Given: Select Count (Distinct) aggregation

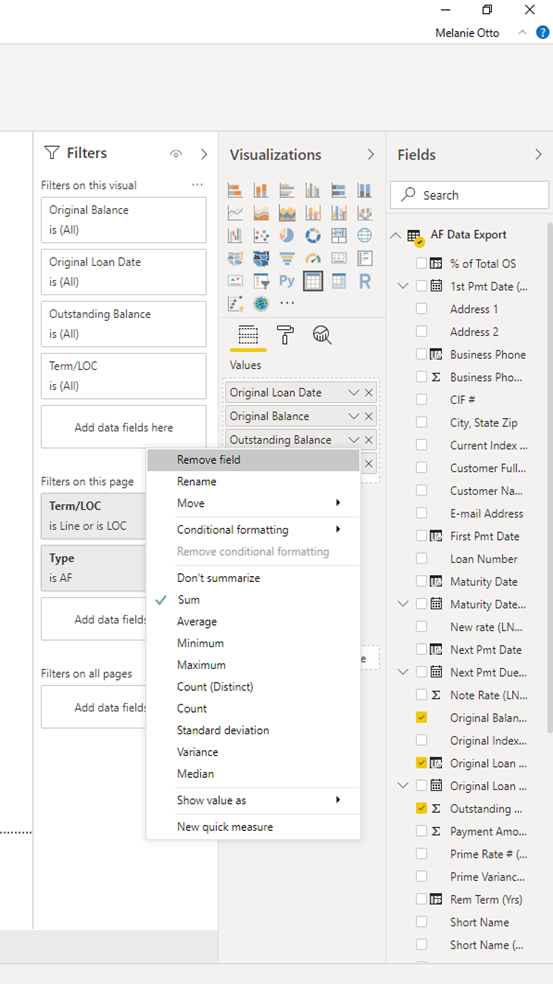Looking at the screenshot, I should click(x=254, y=687).
